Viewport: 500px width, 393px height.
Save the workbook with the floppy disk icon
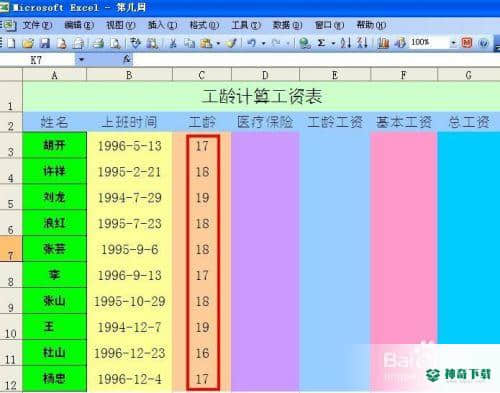click(x=45, y=43)
